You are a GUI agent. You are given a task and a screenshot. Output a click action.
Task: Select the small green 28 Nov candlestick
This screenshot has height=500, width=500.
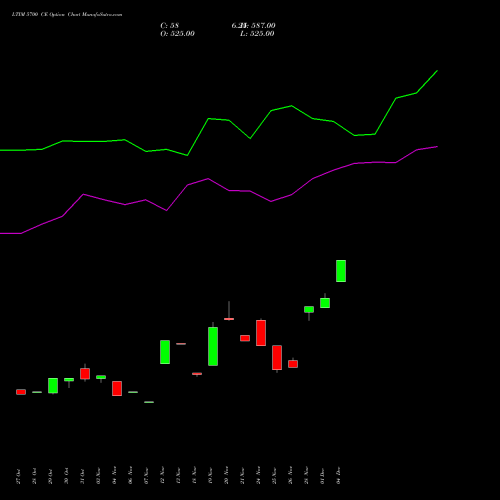(309, 310)
